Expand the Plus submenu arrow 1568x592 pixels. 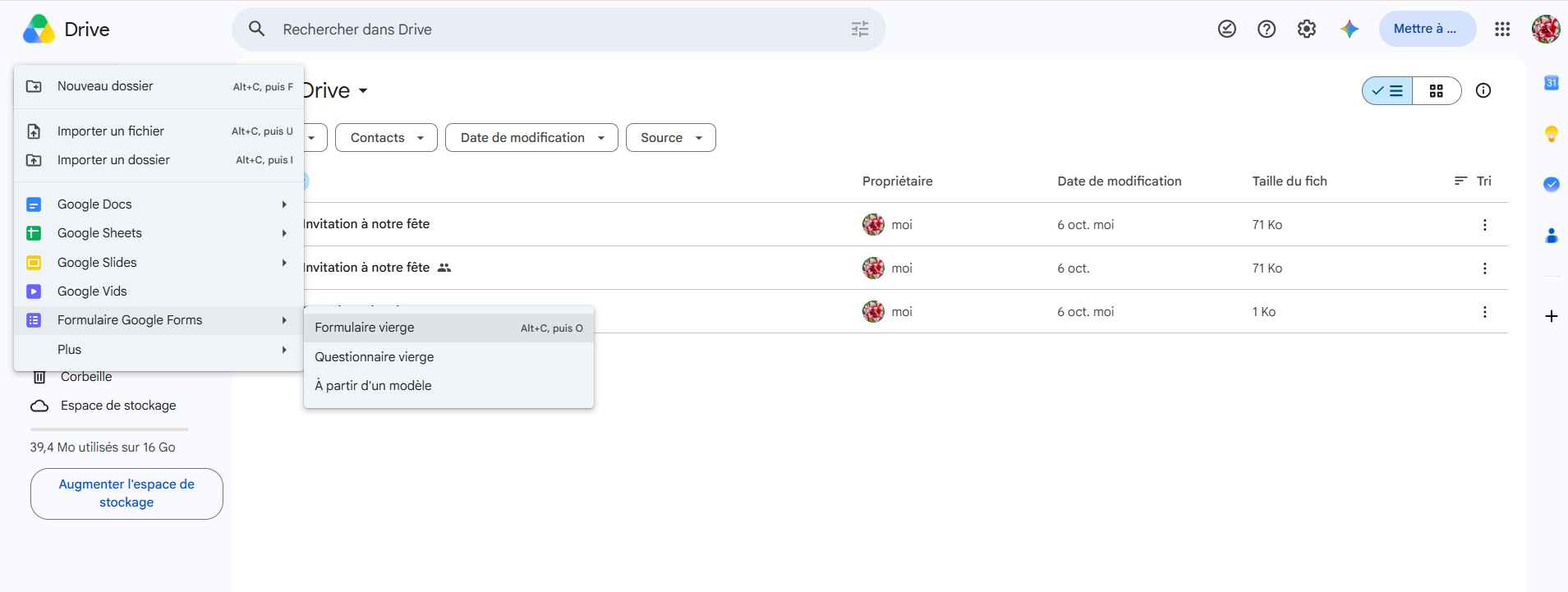(284, 350)
